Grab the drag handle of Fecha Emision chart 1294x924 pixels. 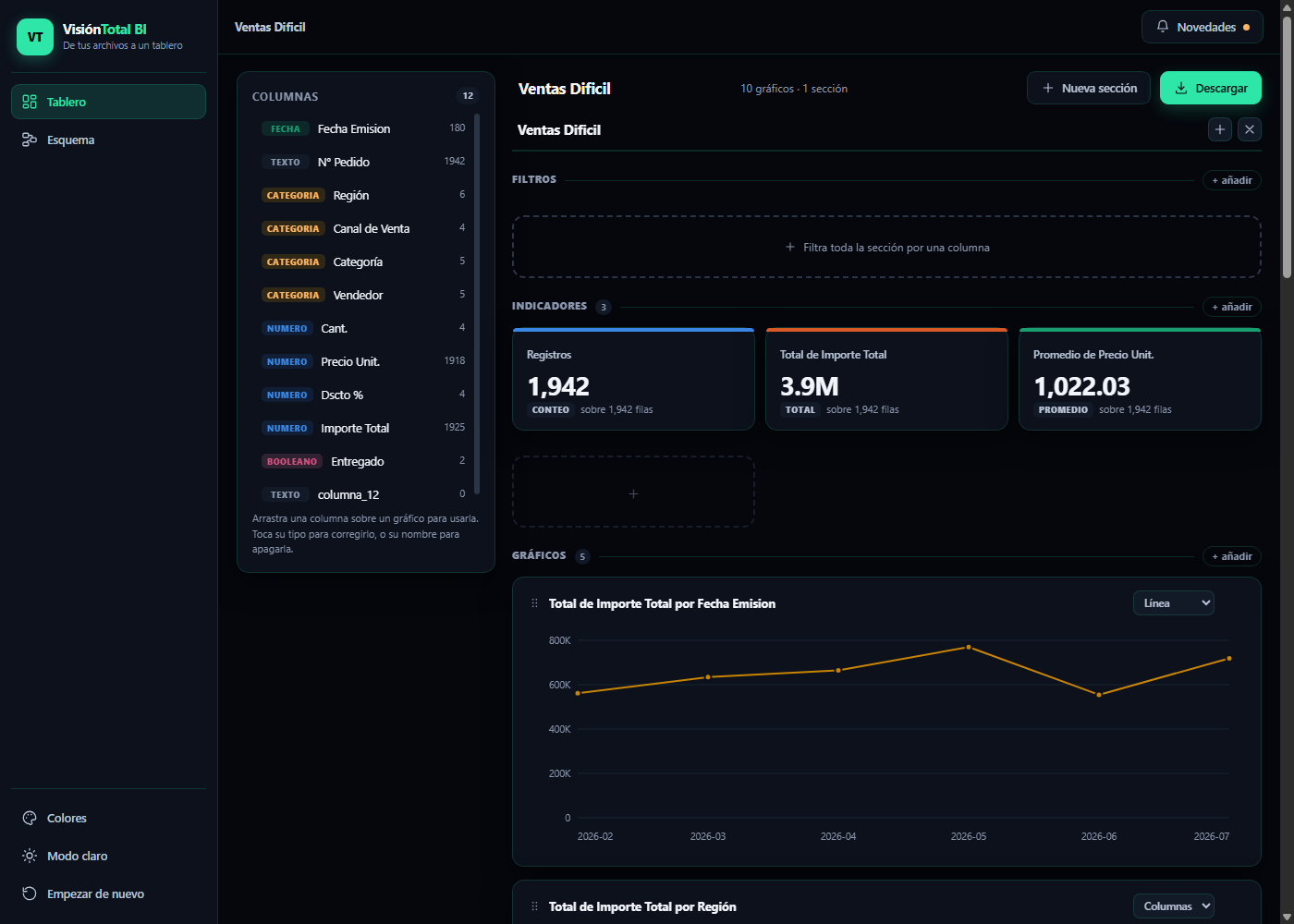pos(534,603)
